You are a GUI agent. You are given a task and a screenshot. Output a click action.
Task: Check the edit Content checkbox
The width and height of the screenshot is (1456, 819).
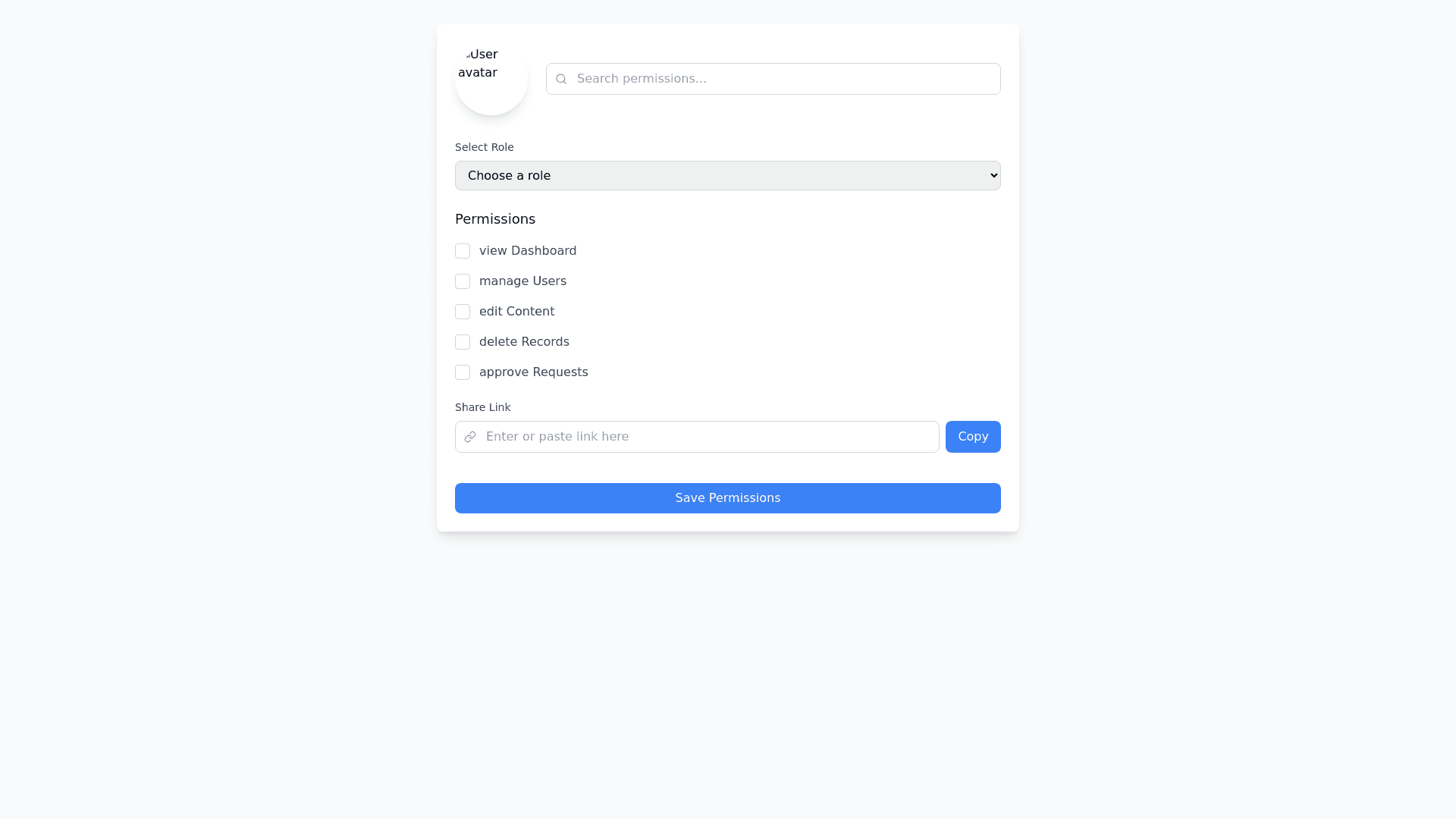[463, 312]
